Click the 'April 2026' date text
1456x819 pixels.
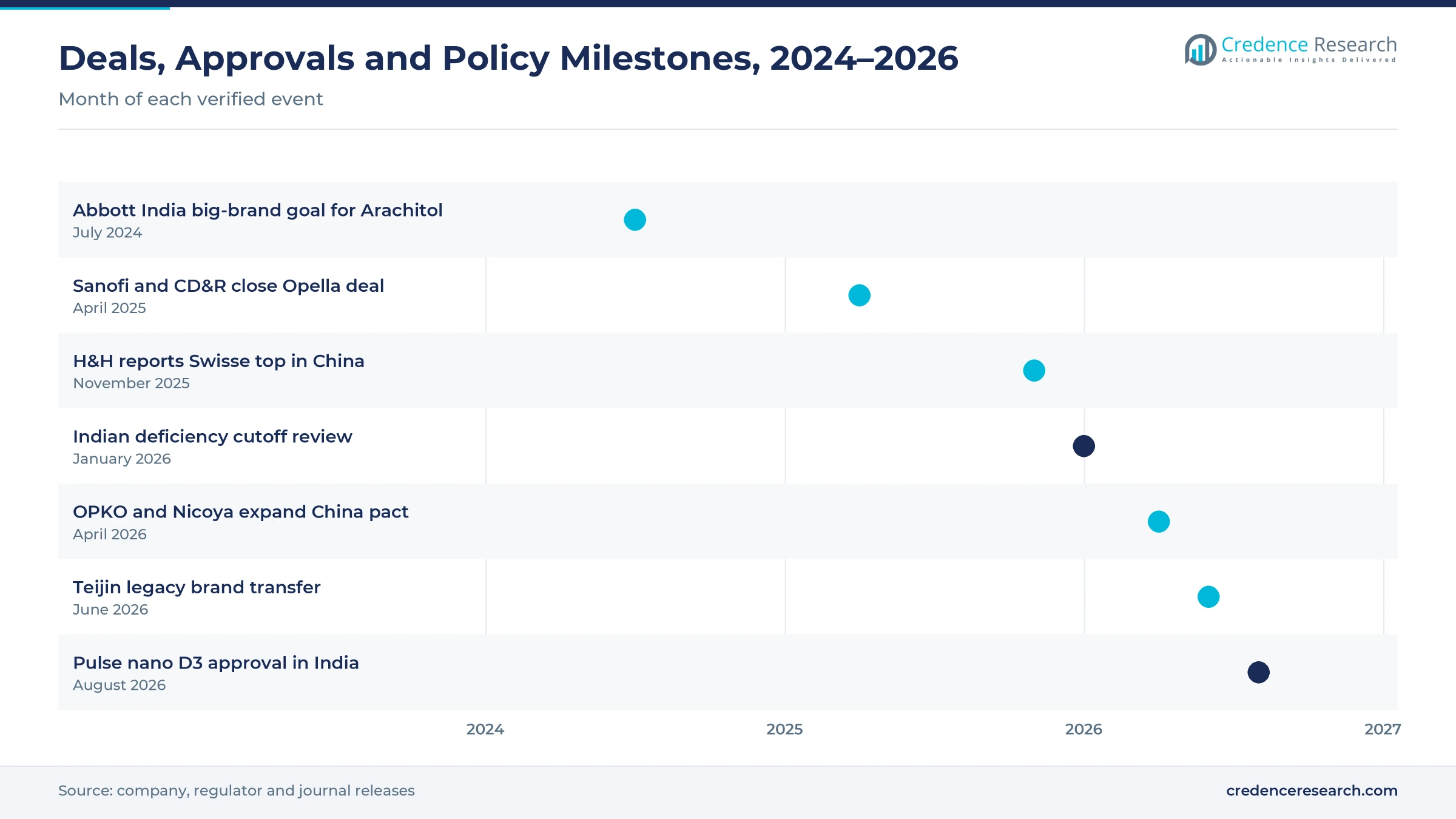[110, 534]
